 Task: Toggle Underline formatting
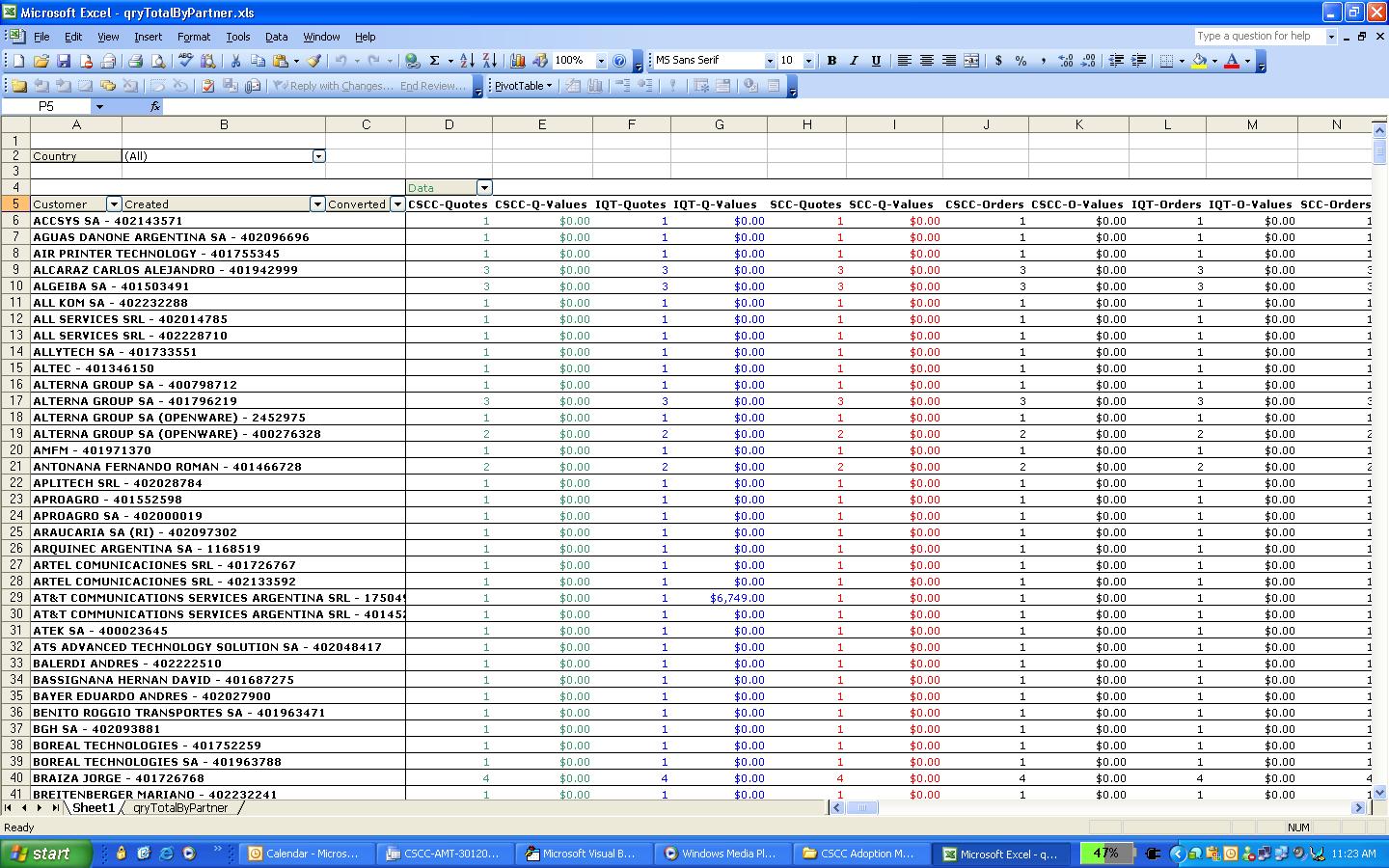(876, 61)
